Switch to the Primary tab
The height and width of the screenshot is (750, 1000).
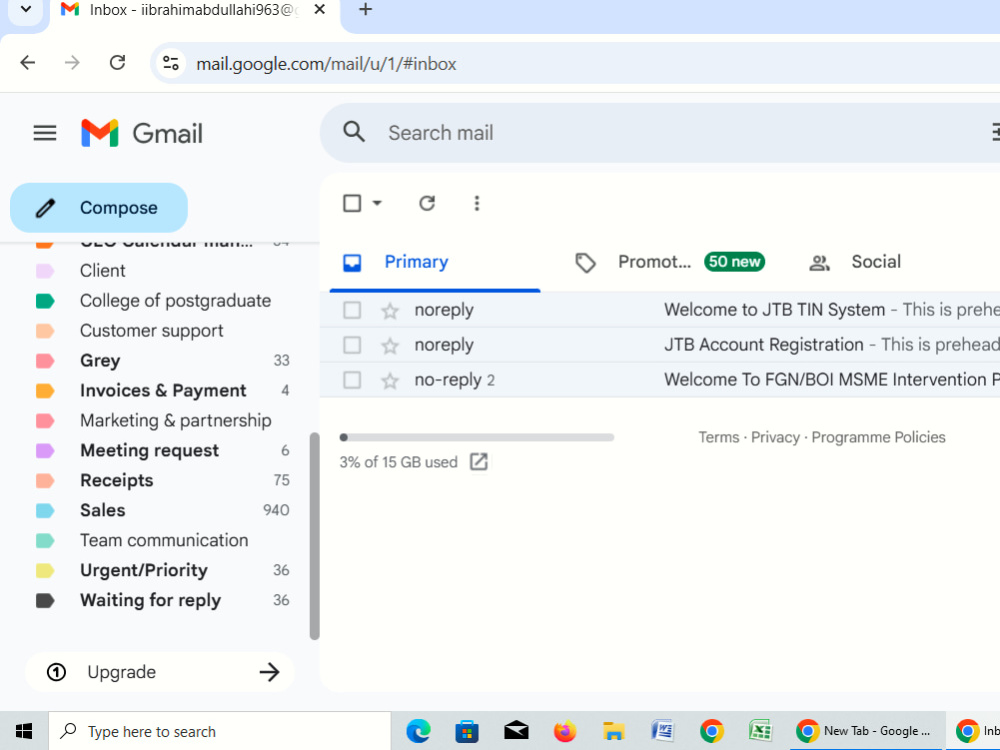tap(435, 262)
